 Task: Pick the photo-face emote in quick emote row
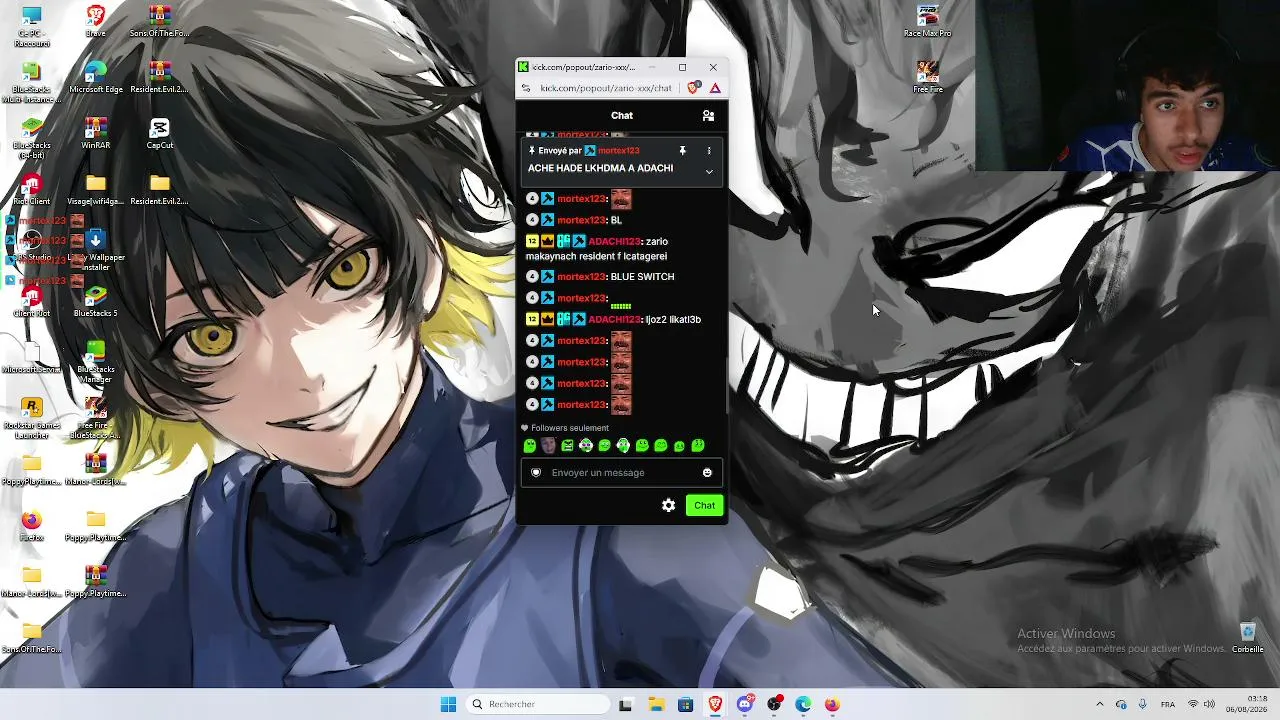[x=548, y=446]
